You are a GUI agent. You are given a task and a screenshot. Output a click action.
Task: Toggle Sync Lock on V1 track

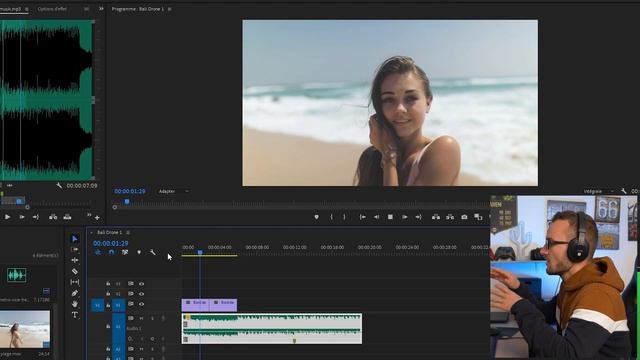tap(131, 304)
